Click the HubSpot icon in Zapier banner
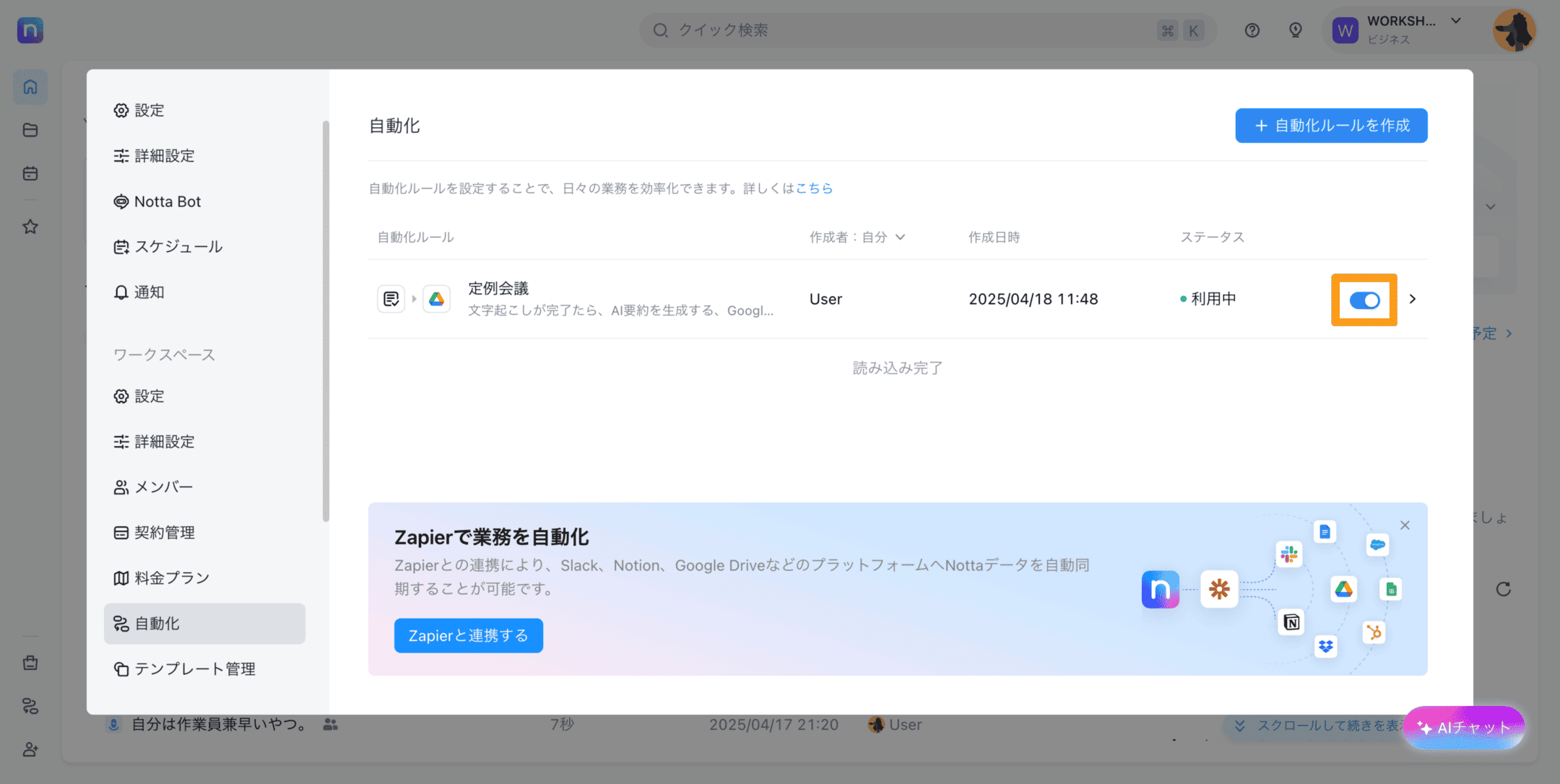Viewport: 1560px width, 784px height. point(1374,632)
